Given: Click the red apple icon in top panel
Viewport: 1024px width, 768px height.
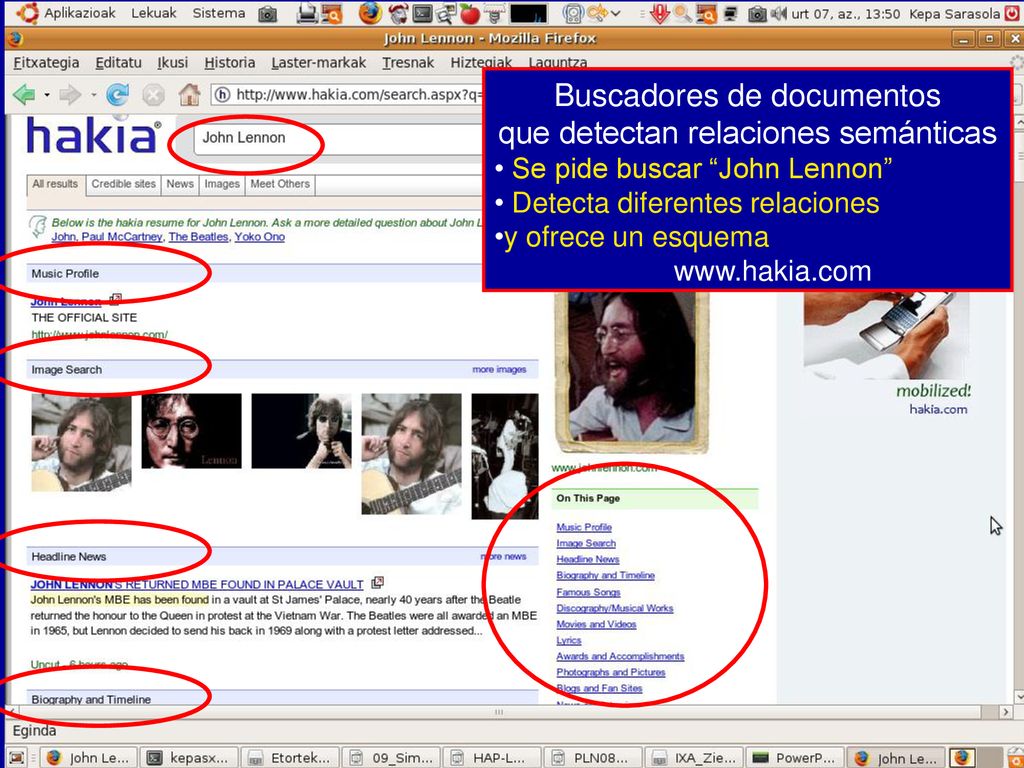Looking at the screenshot, I should pos(470,14).
